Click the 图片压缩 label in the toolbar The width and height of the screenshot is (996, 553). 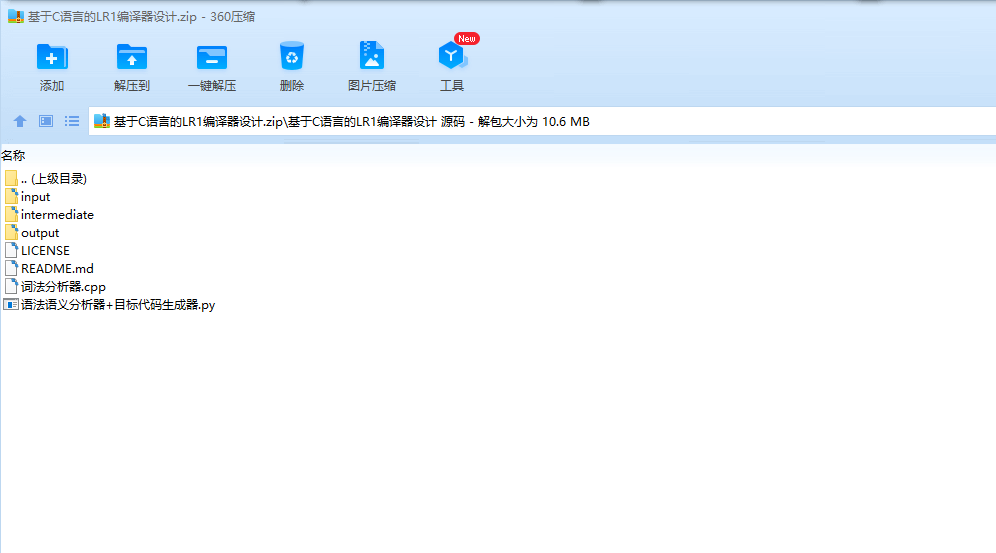click(372, 86)
